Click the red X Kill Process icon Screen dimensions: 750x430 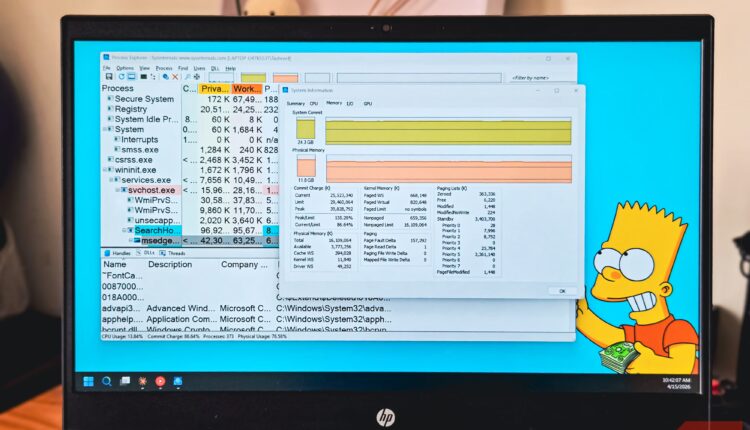click(175, 77)
